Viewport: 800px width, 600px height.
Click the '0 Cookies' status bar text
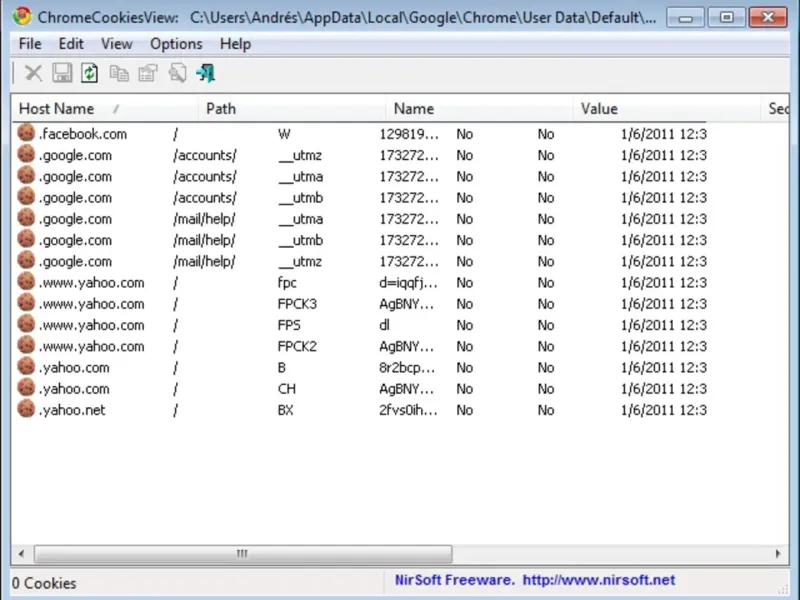(44, 583)
